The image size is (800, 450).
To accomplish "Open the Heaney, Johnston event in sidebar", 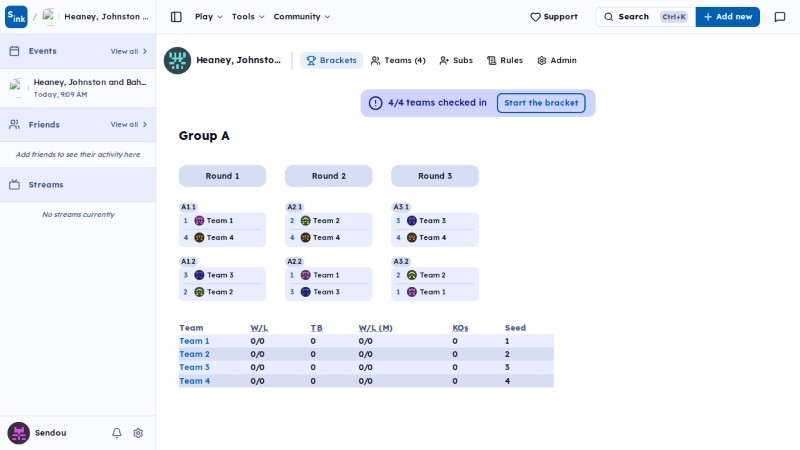I will click(78, 88).
